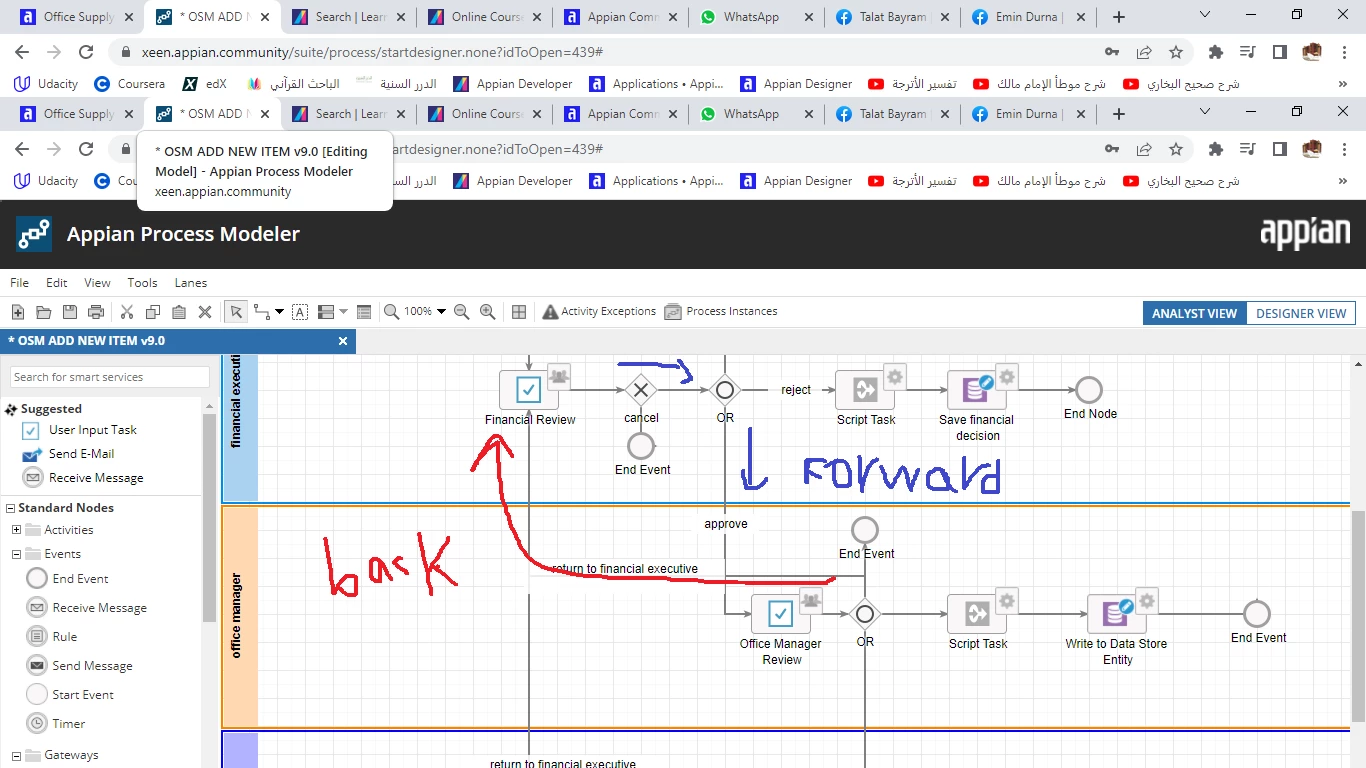The image size is (1366, 768).
Task: Open Activity Exceptions
Action: point(599,312)
